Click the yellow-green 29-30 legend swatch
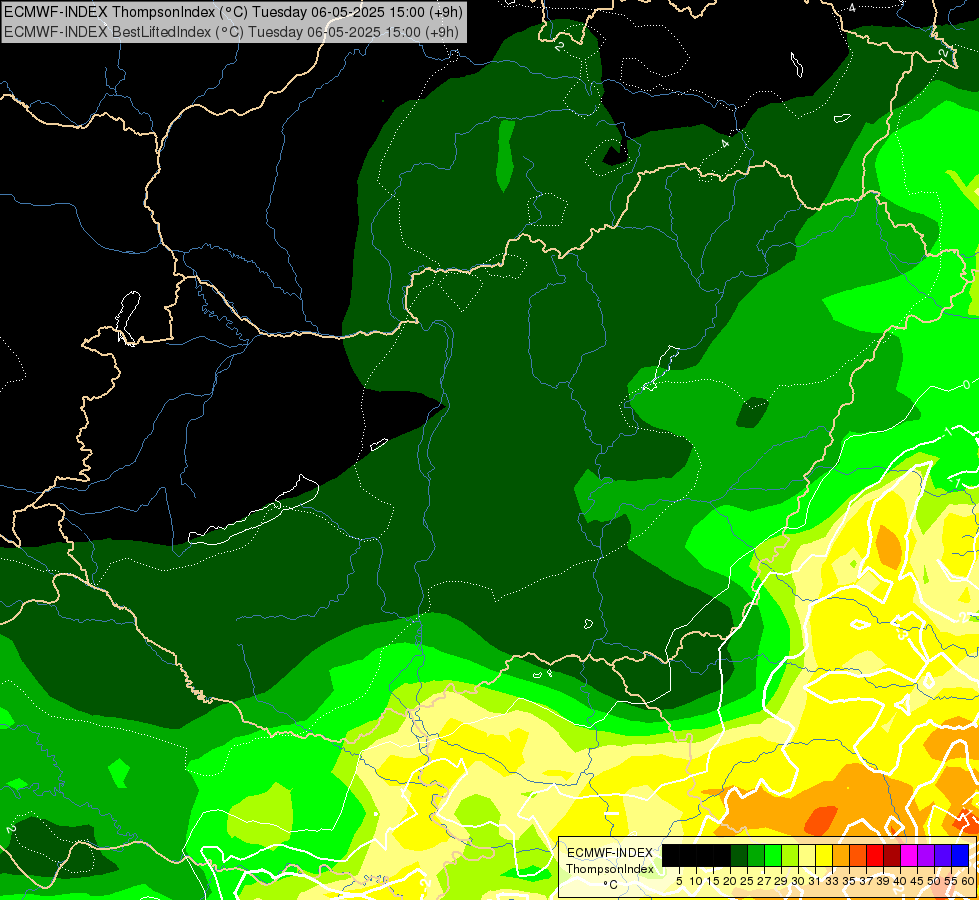The height and width of the screenshot is (900, 979). pyautogui.click(x=790, y=856)
